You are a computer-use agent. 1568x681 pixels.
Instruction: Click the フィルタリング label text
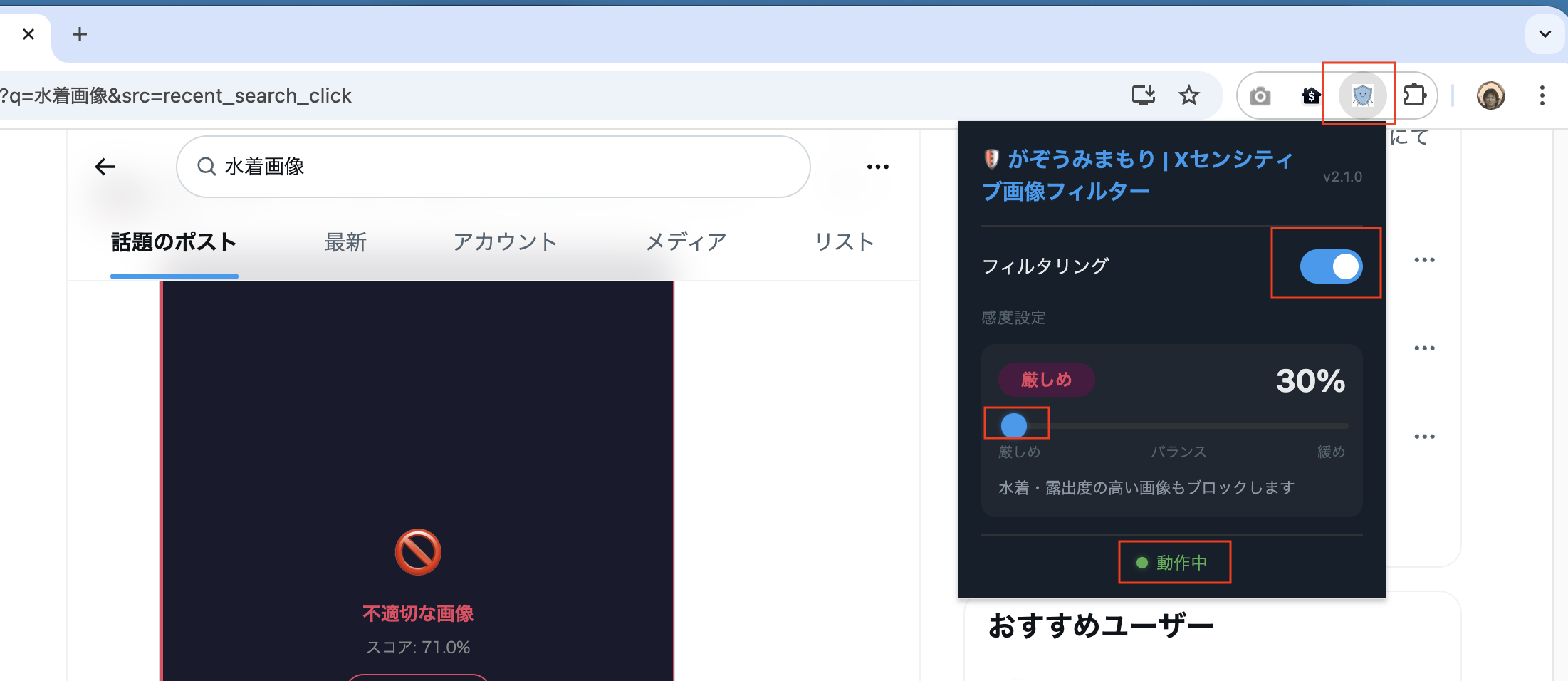click(1045, 266)
